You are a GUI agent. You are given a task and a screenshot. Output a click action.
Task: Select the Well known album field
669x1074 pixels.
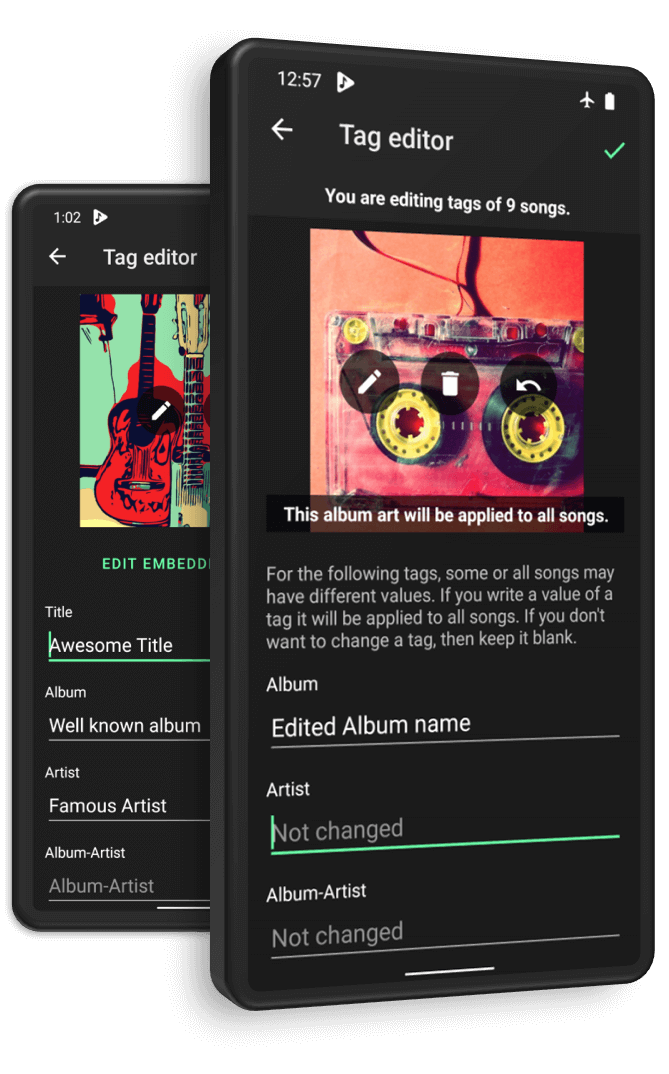pyautogui.click(x=128, y=725)
